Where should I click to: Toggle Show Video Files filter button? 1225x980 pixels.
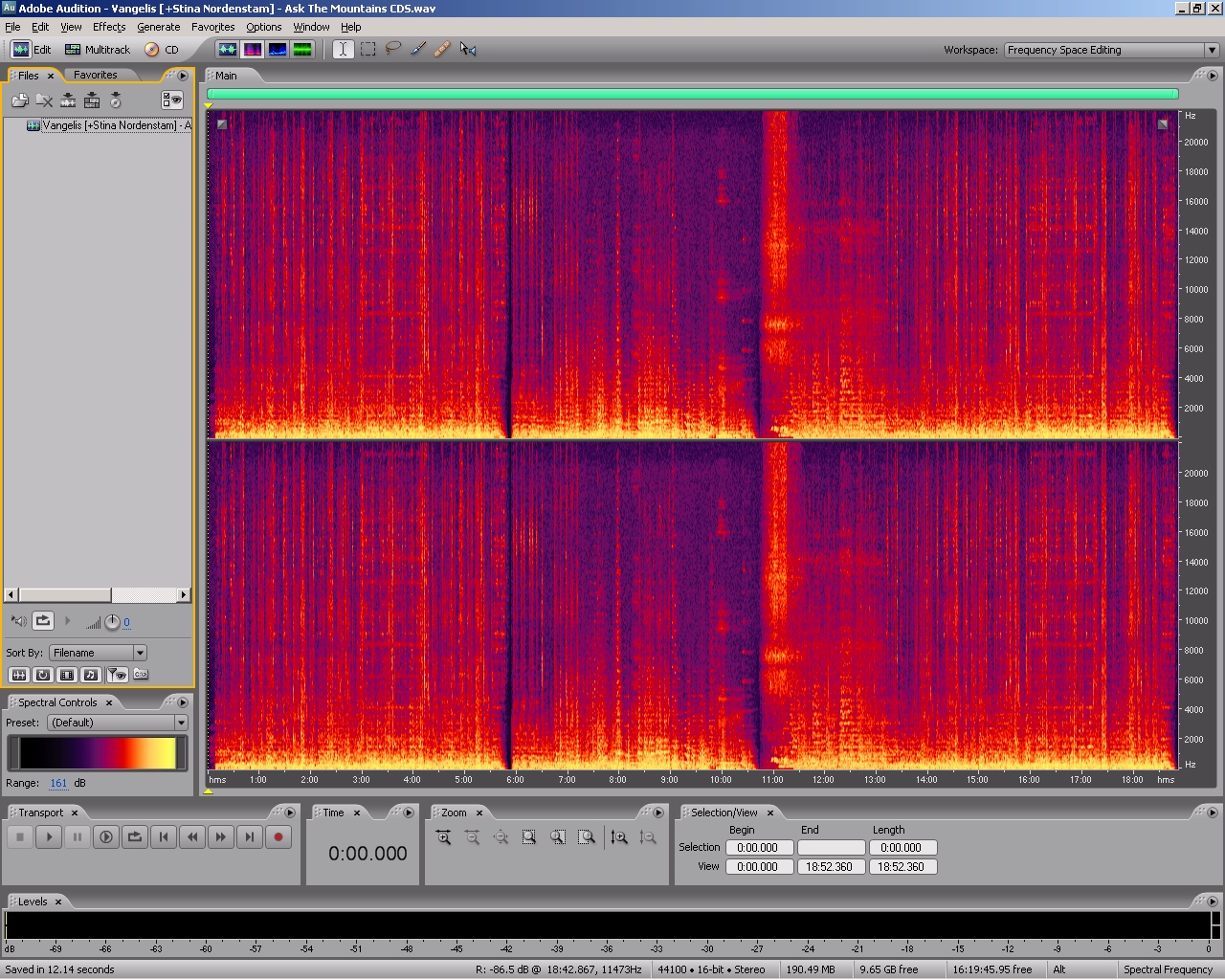point(67,675)
